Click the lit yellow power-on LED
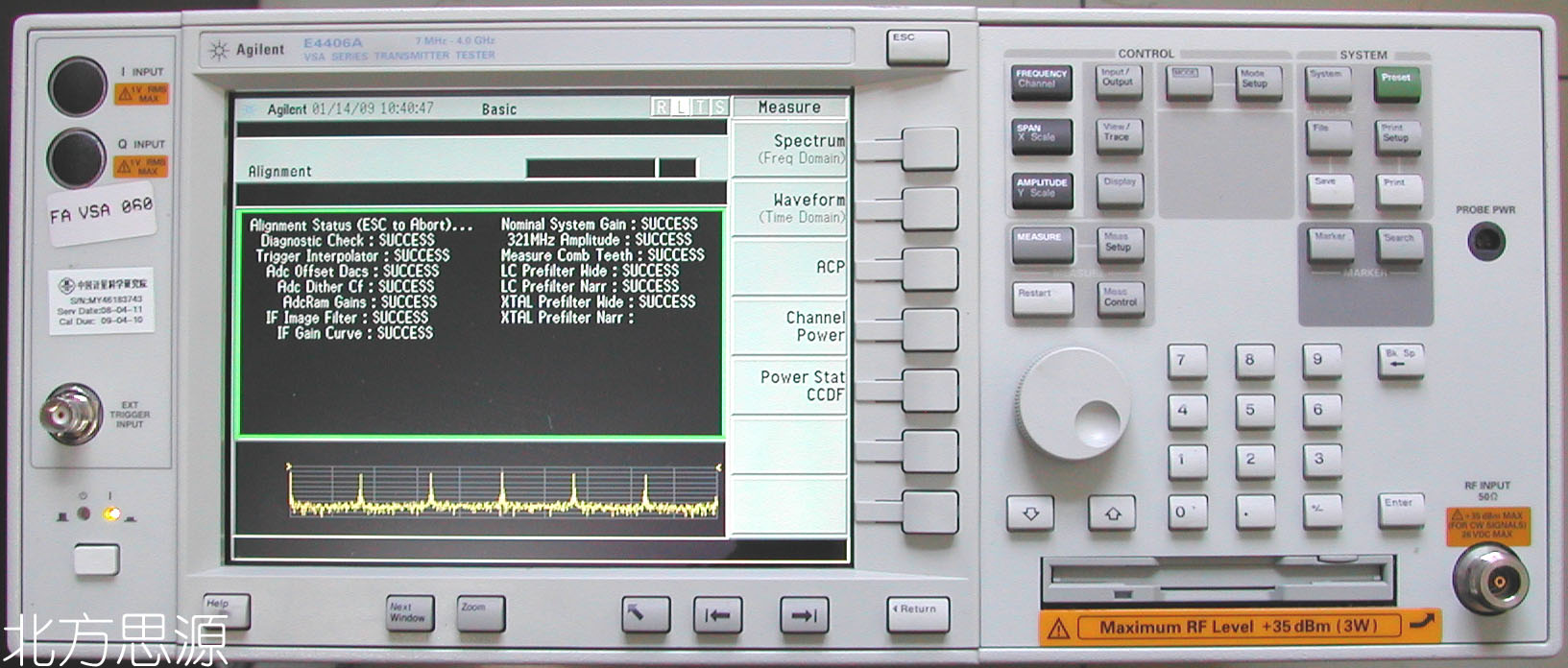 coord(111,514)
